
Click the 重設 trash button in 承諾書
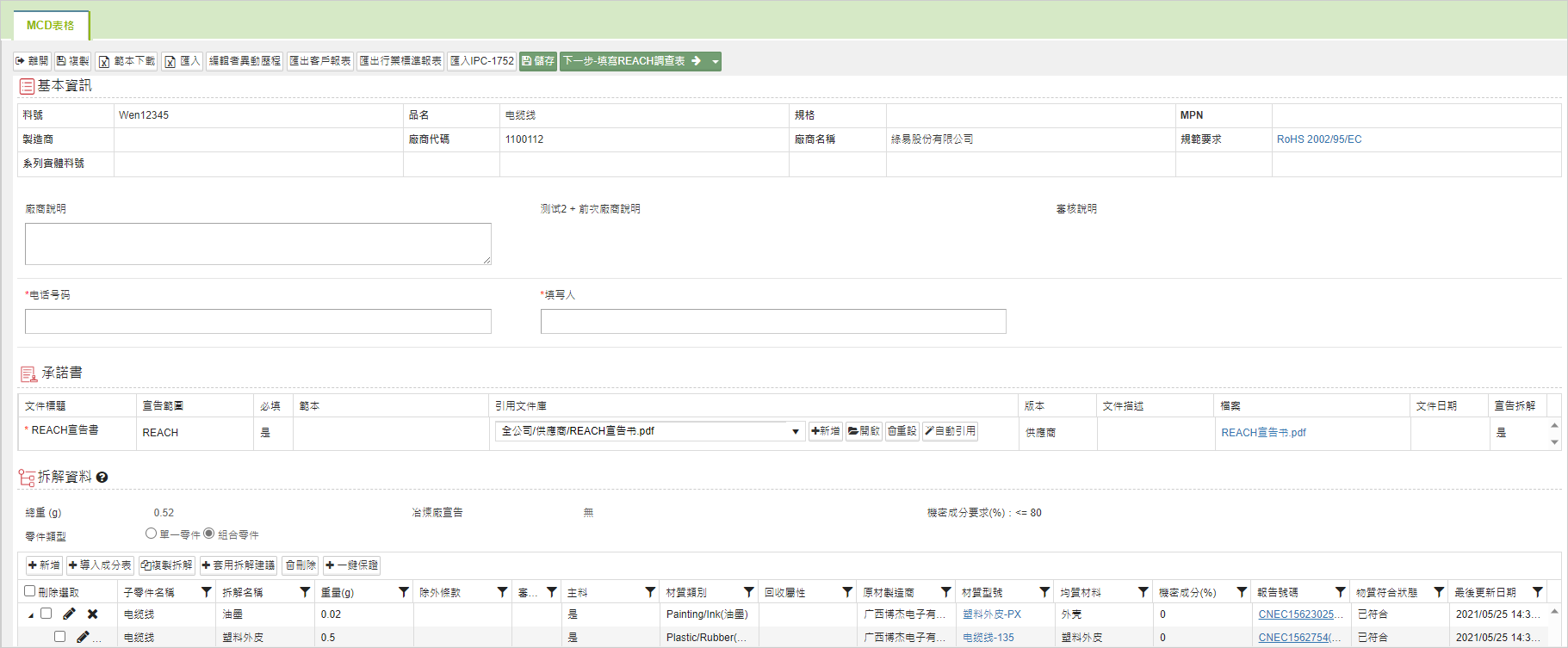coord(902,431)
